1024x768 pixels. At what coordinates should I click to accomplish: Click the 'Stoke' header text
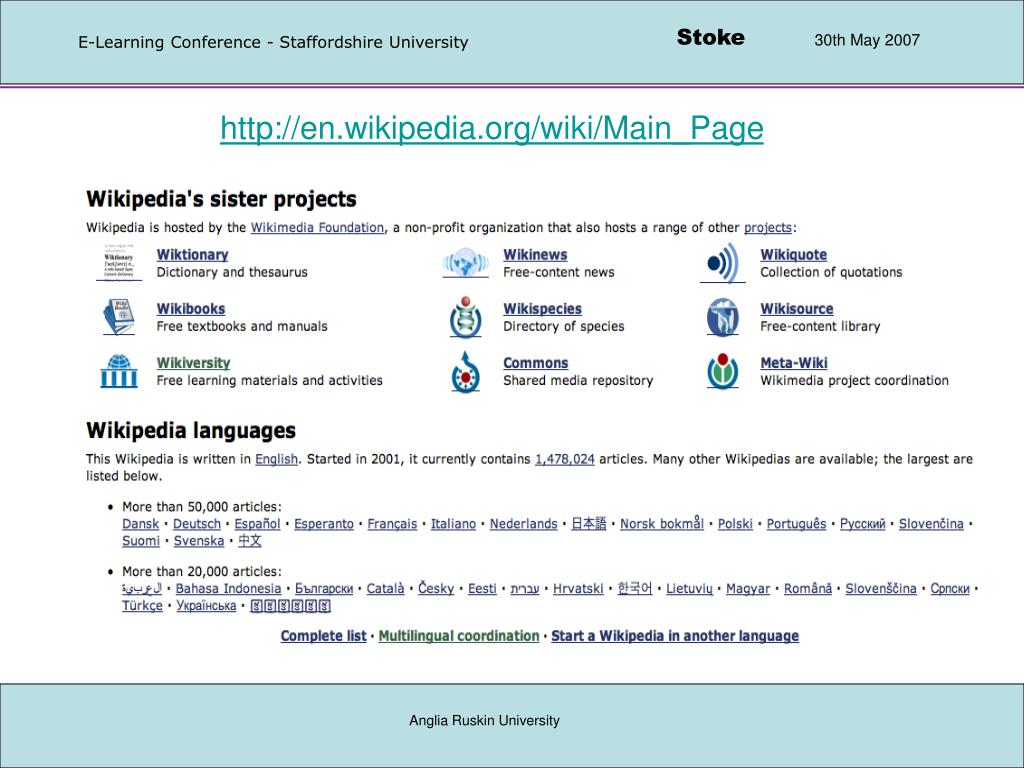pos(711,37)
